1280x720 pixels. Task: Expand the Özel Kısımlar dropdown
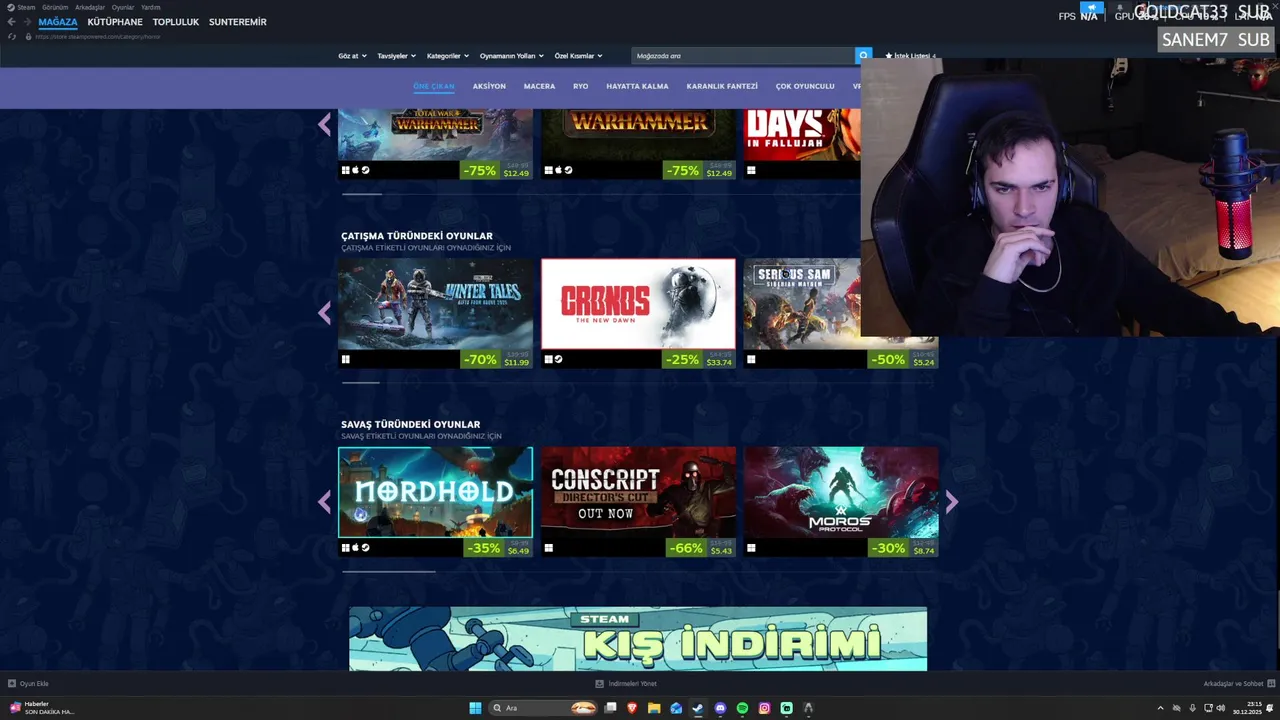coord(579,56)
